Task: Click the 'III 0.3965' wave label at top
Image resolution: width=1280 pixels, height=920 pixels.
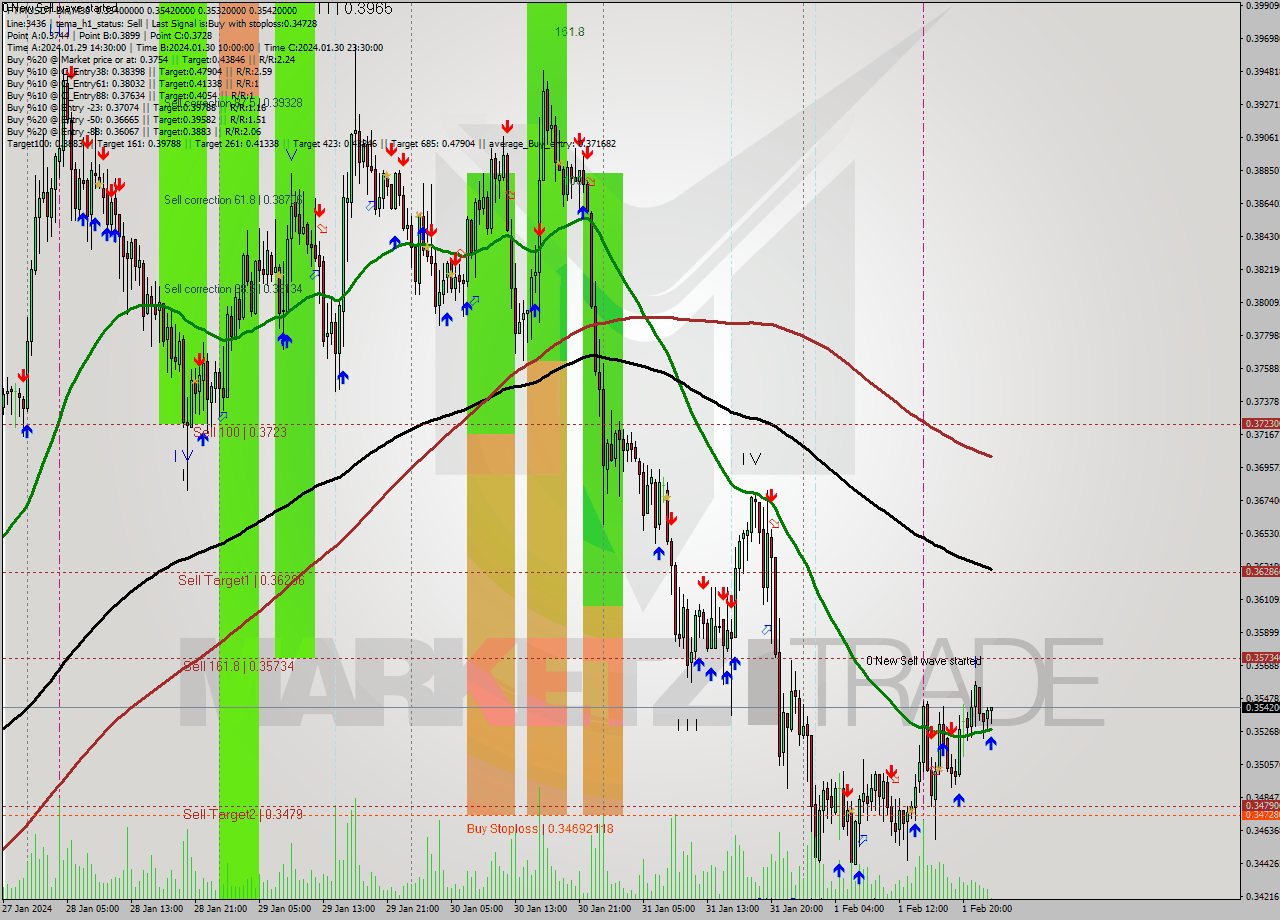Action: point(355,8)
